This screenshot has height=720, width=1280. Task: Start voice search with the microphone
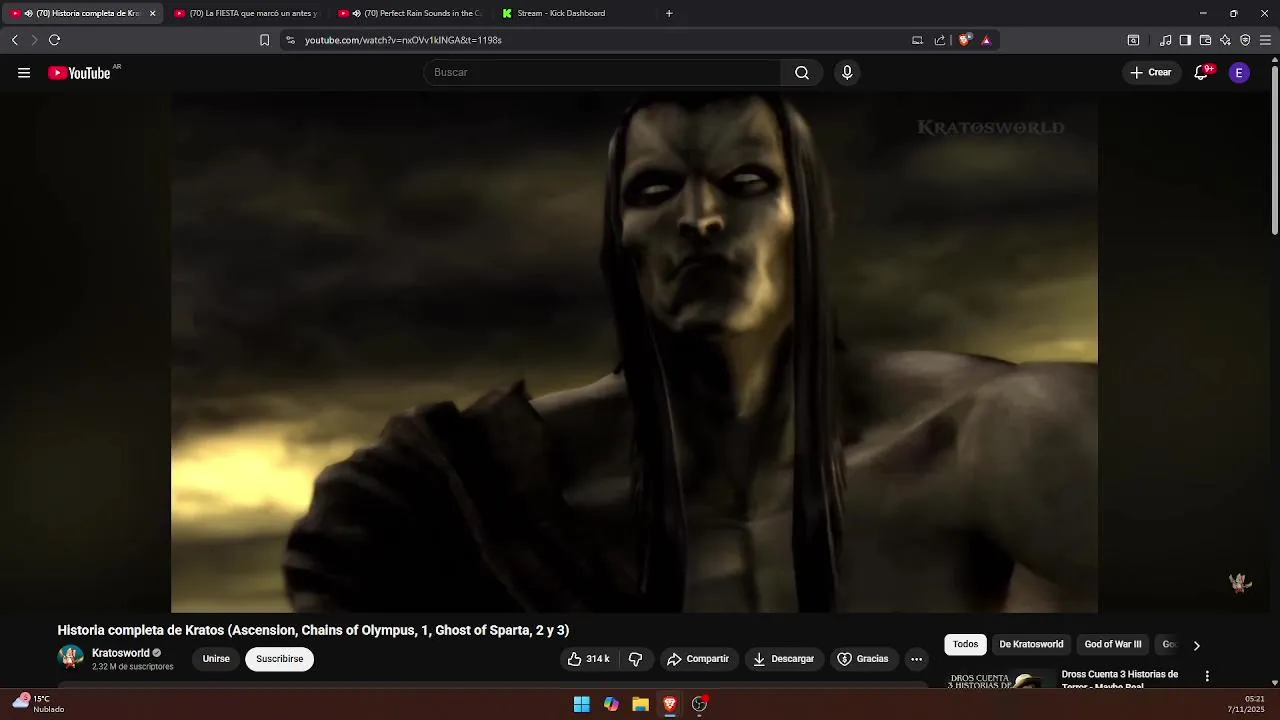pyautogui.click(x=847, y=73)
